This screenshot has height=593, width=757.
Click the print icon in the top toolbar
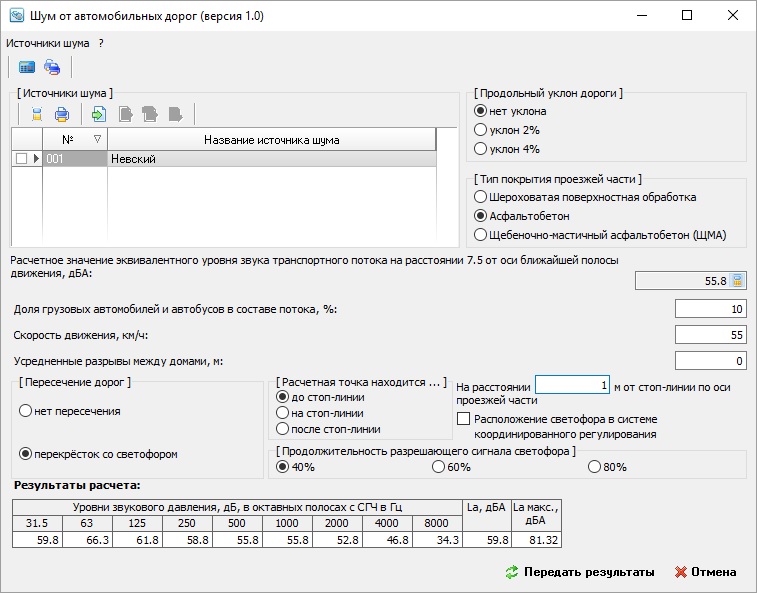coord(52,68)
